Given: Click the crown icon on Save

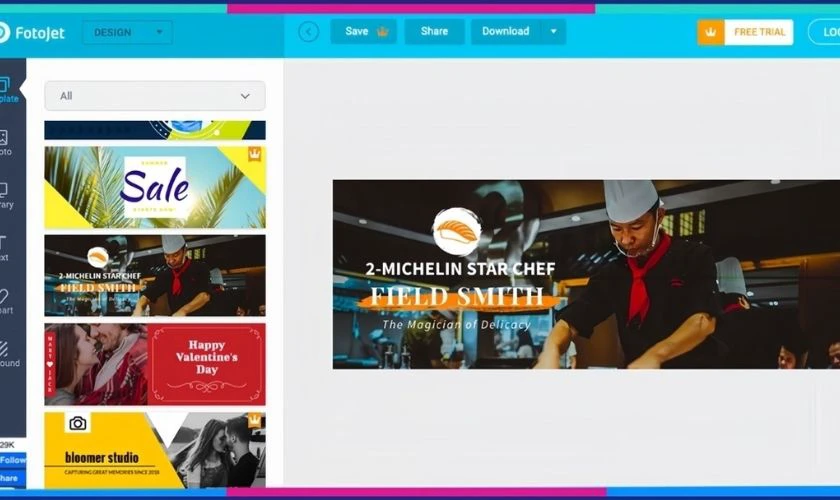Looking at the screenshot, I should [x=382, y=32].
